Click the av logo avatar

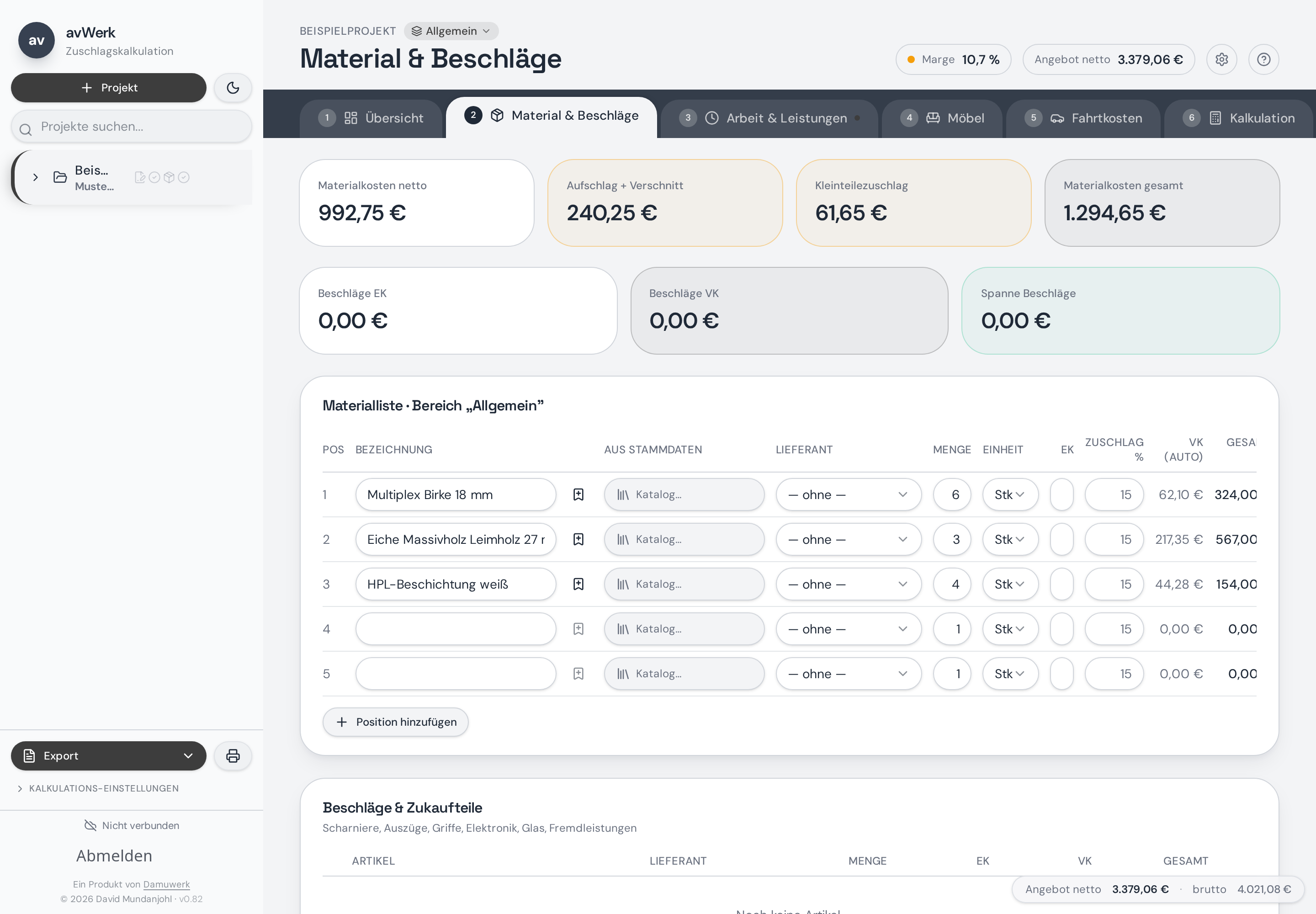click(37, 40)
